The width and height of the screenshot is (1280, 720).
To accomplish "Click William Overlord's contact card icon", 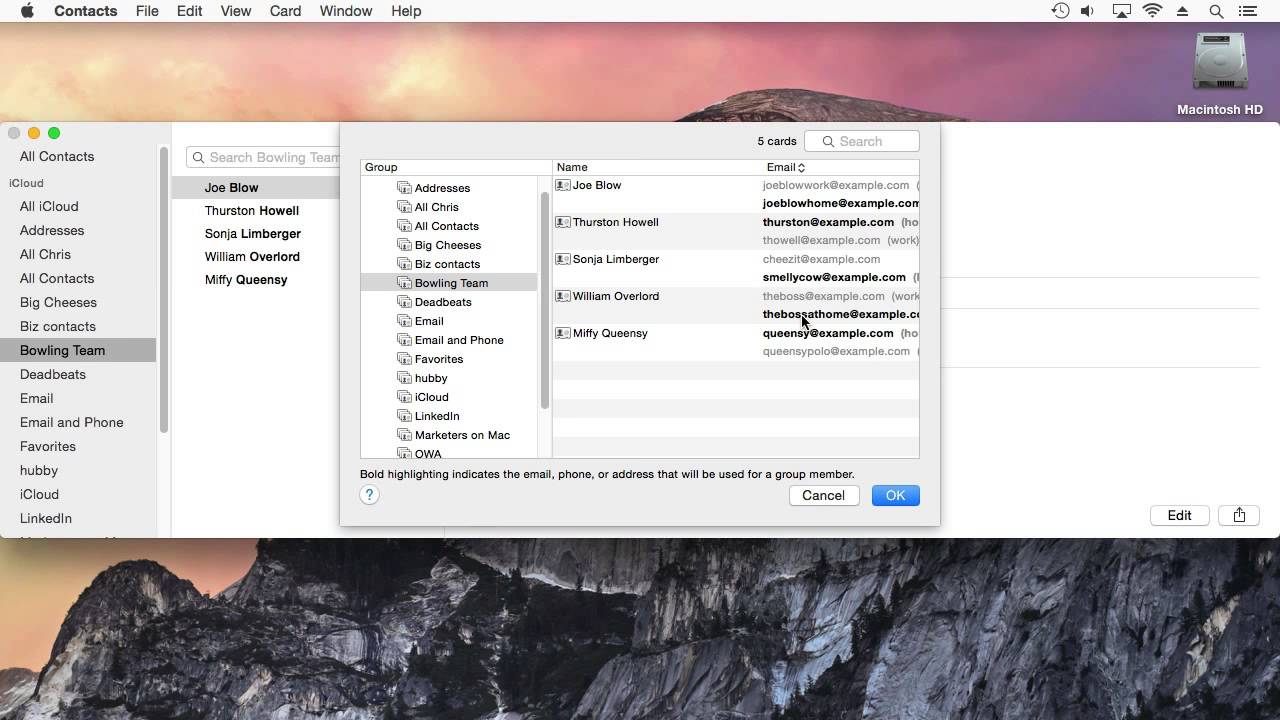I will [563, 296].
